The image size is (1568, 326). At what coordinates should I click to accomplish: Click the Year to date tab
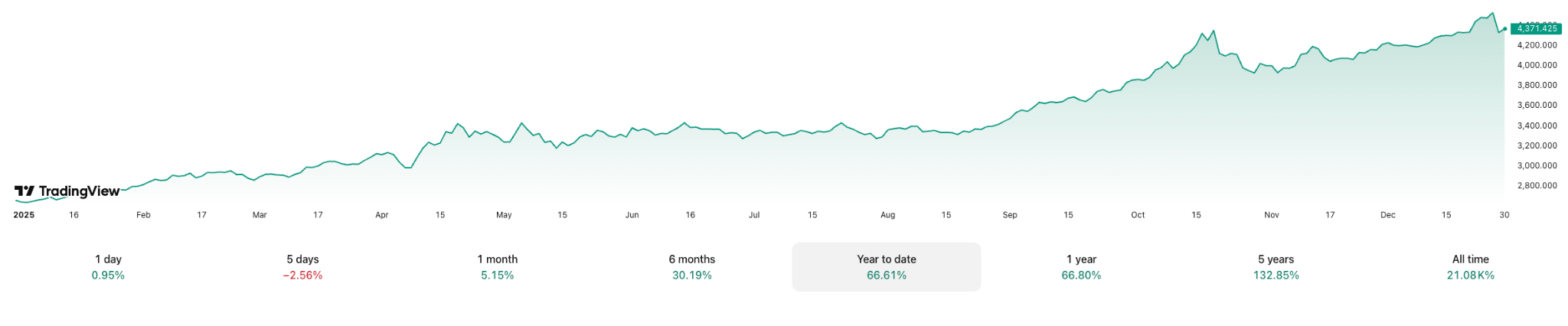click(887, 267)
